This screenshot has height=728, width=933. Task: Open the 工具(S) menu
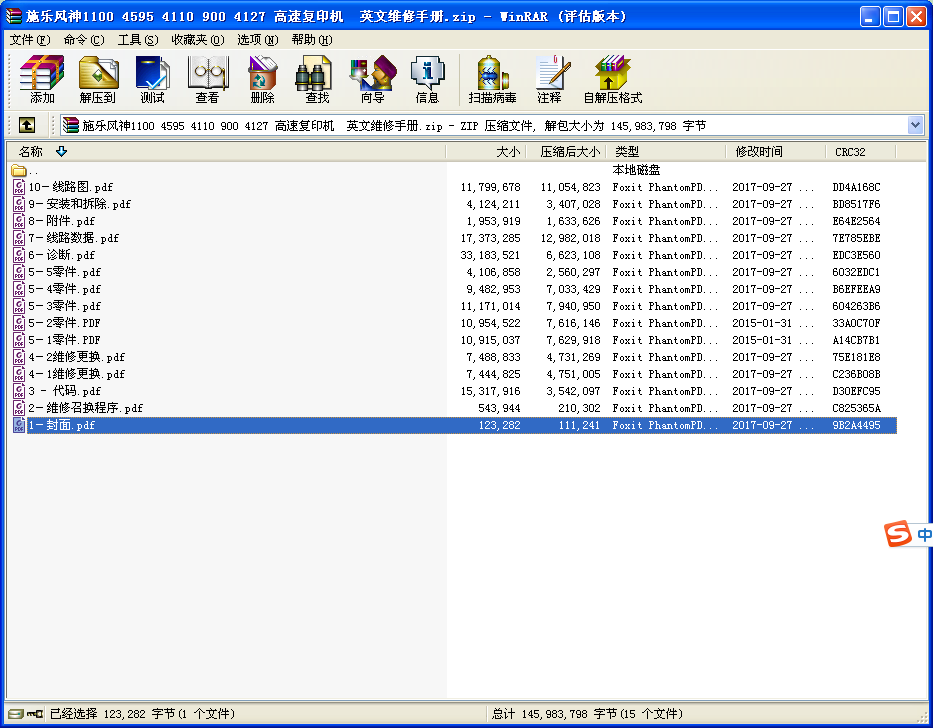(x=138, y=40)
